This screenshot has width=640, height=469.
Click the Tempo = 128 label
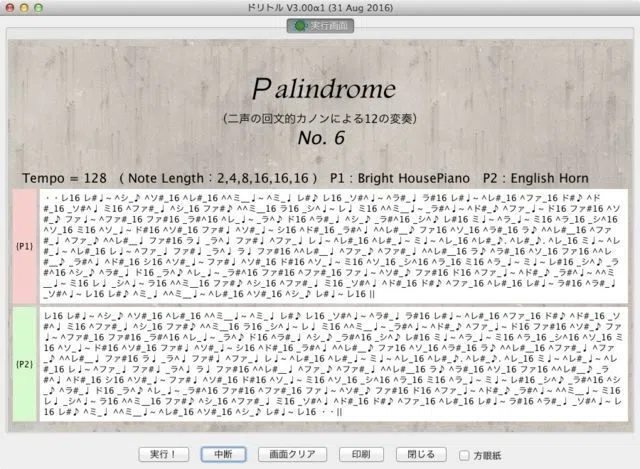[64, 178]
